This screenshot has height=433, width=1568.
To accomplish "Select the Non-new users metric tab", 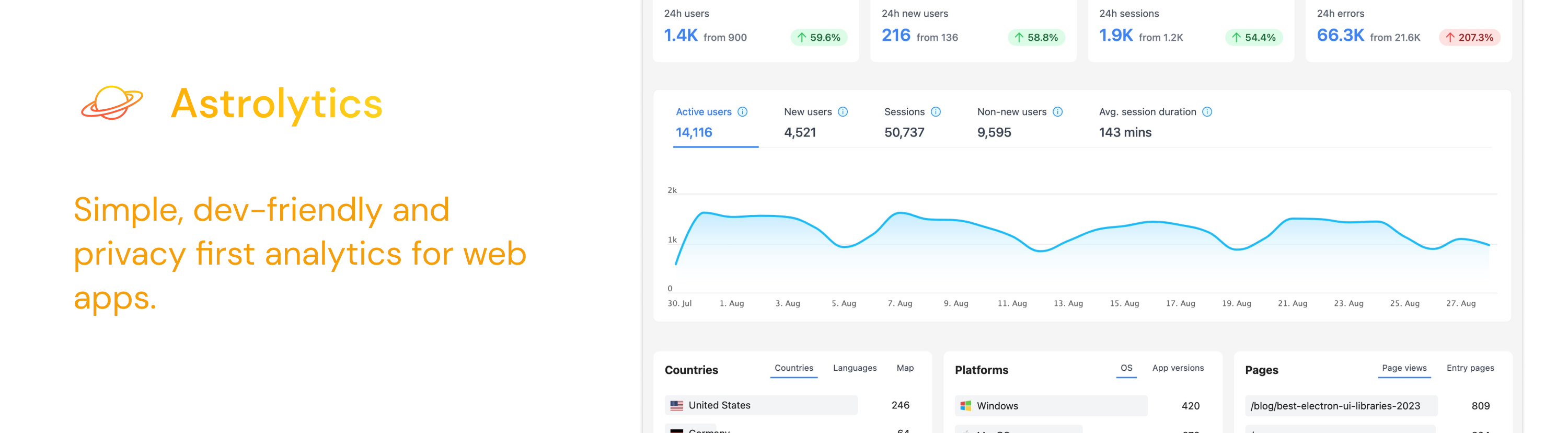I will pyautogui.click(x=1020, y=122).
